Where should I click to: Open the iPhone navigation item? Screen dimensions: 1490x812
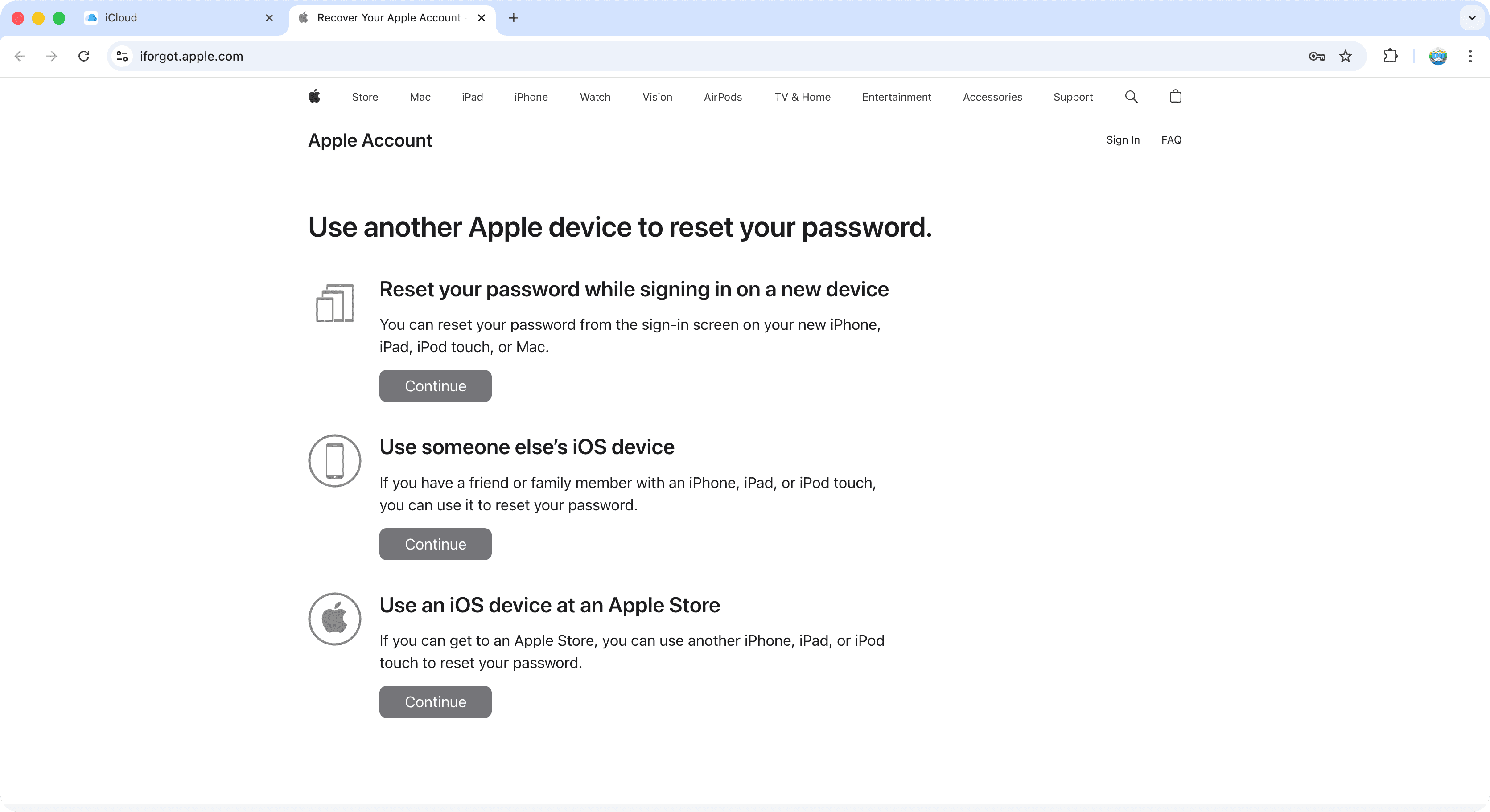(531, 97)
